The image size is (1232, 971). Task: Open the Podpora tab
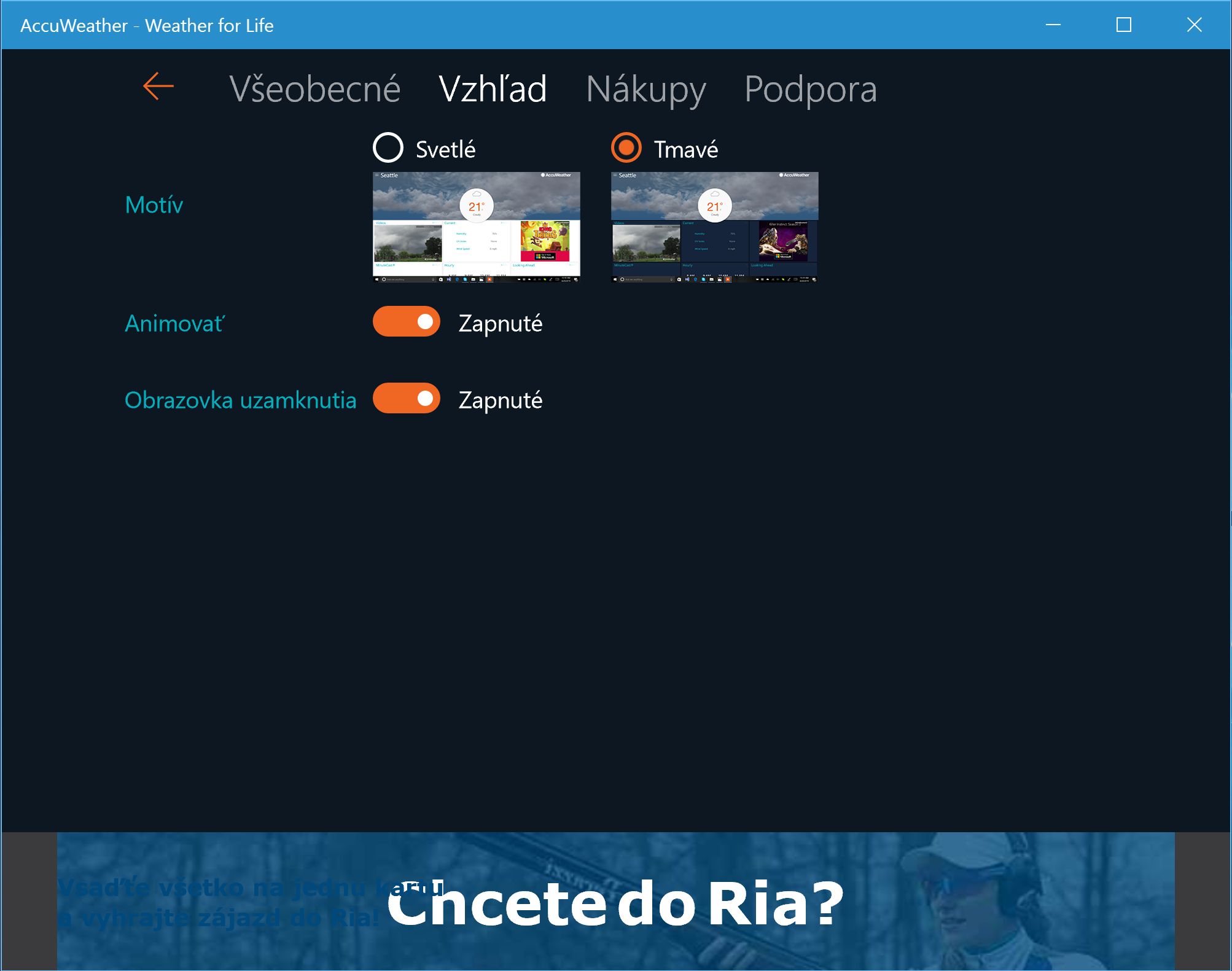pyautogui.click(x=811, y=89)
